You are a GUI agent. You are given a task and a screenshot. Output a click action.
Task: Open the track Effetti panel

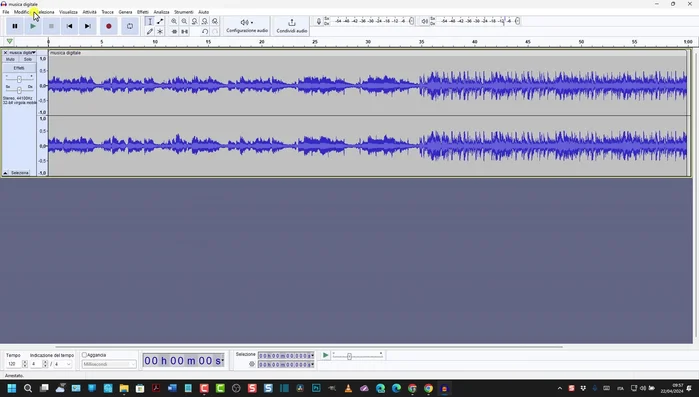click(x=19, y=68)
